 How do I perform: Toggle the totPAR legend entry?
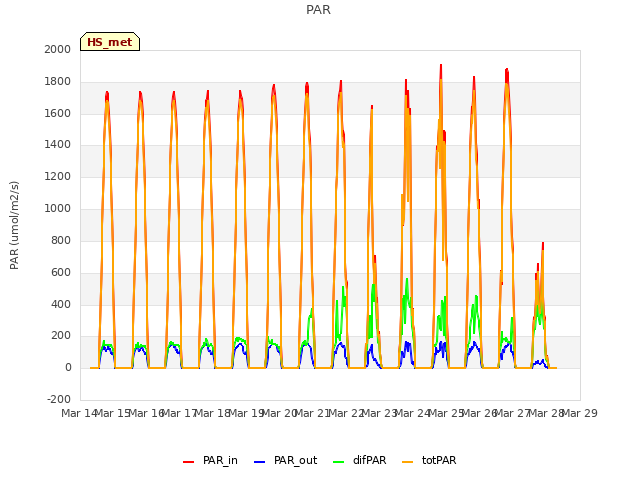click(429, 460)
